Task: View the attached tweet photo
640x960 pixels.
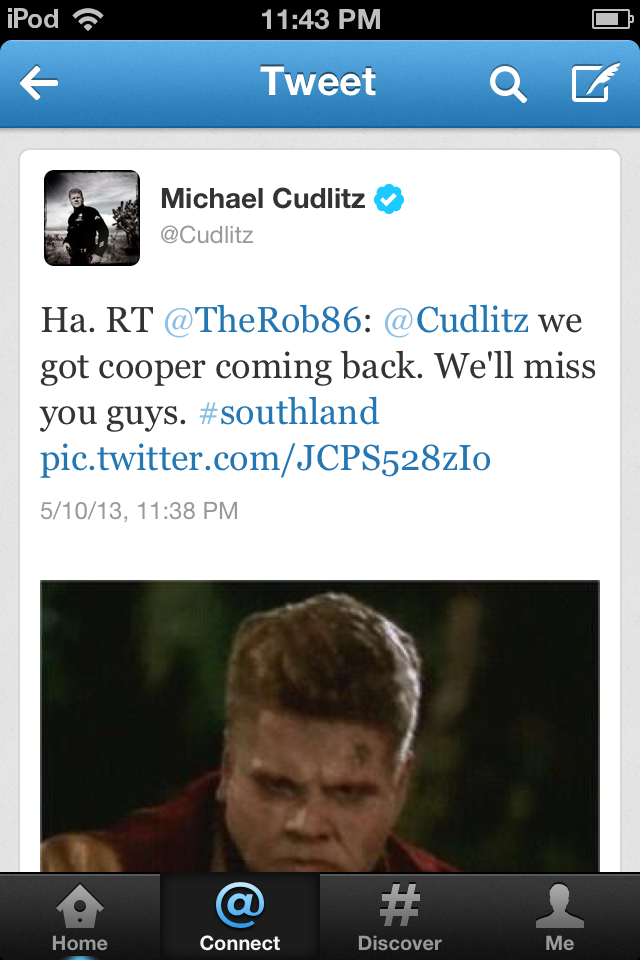Action: click(x=320, y=726)
